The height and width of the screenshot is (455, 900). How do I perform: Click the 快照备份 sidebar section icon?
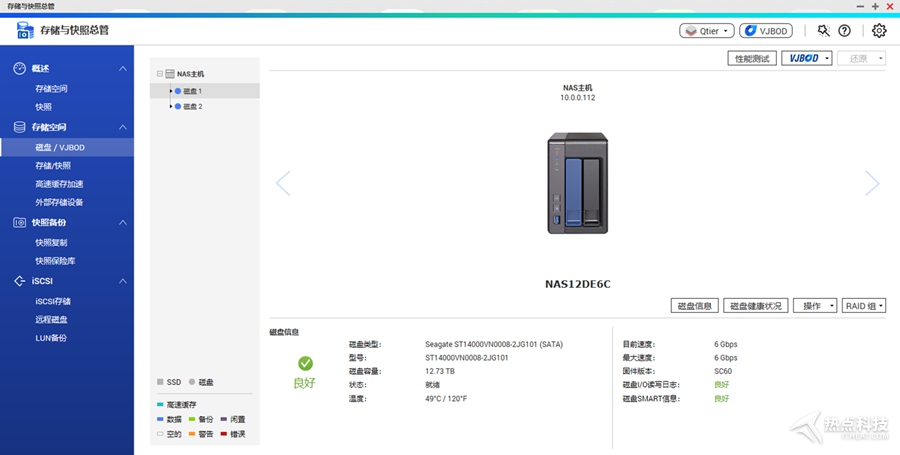[19, 223]
